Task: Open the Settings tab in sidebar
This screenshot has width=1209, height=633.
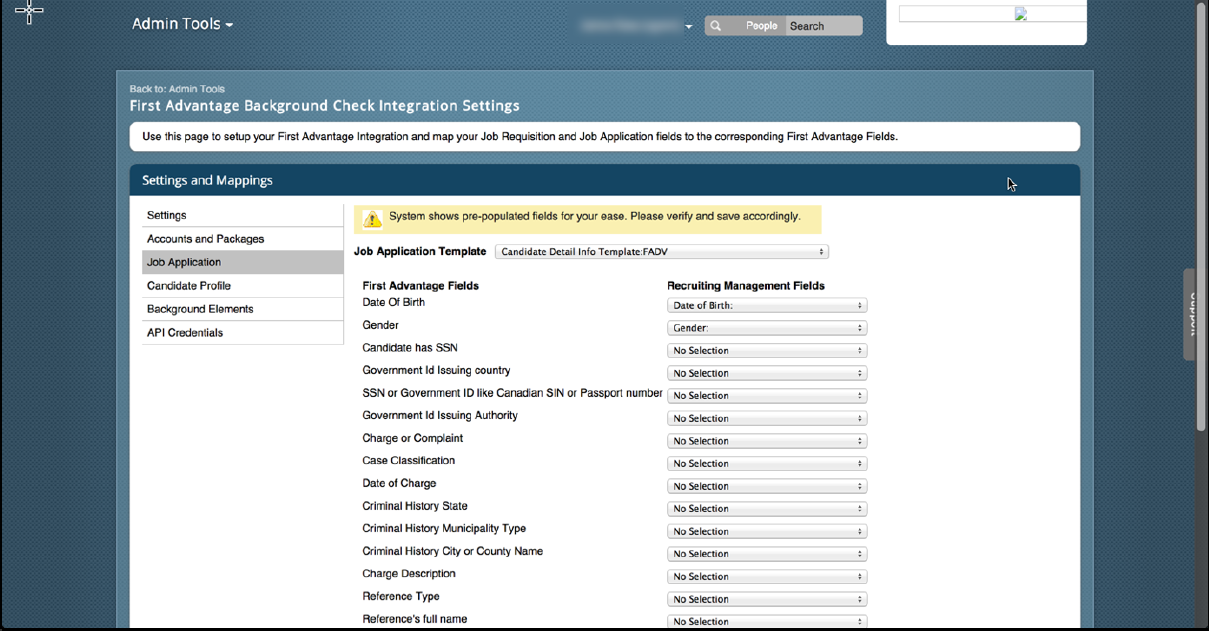Action: click(243, 215)
